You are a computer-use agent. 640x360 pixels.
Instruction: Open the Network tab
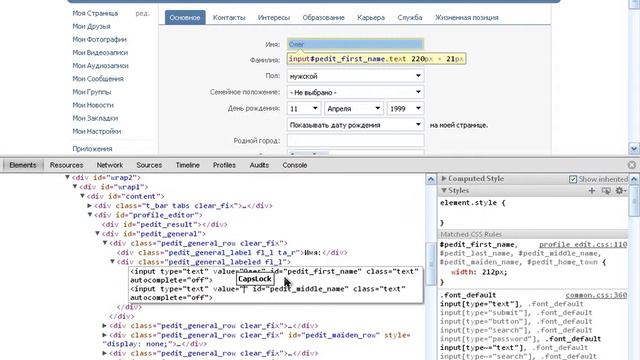pos(109,165)
